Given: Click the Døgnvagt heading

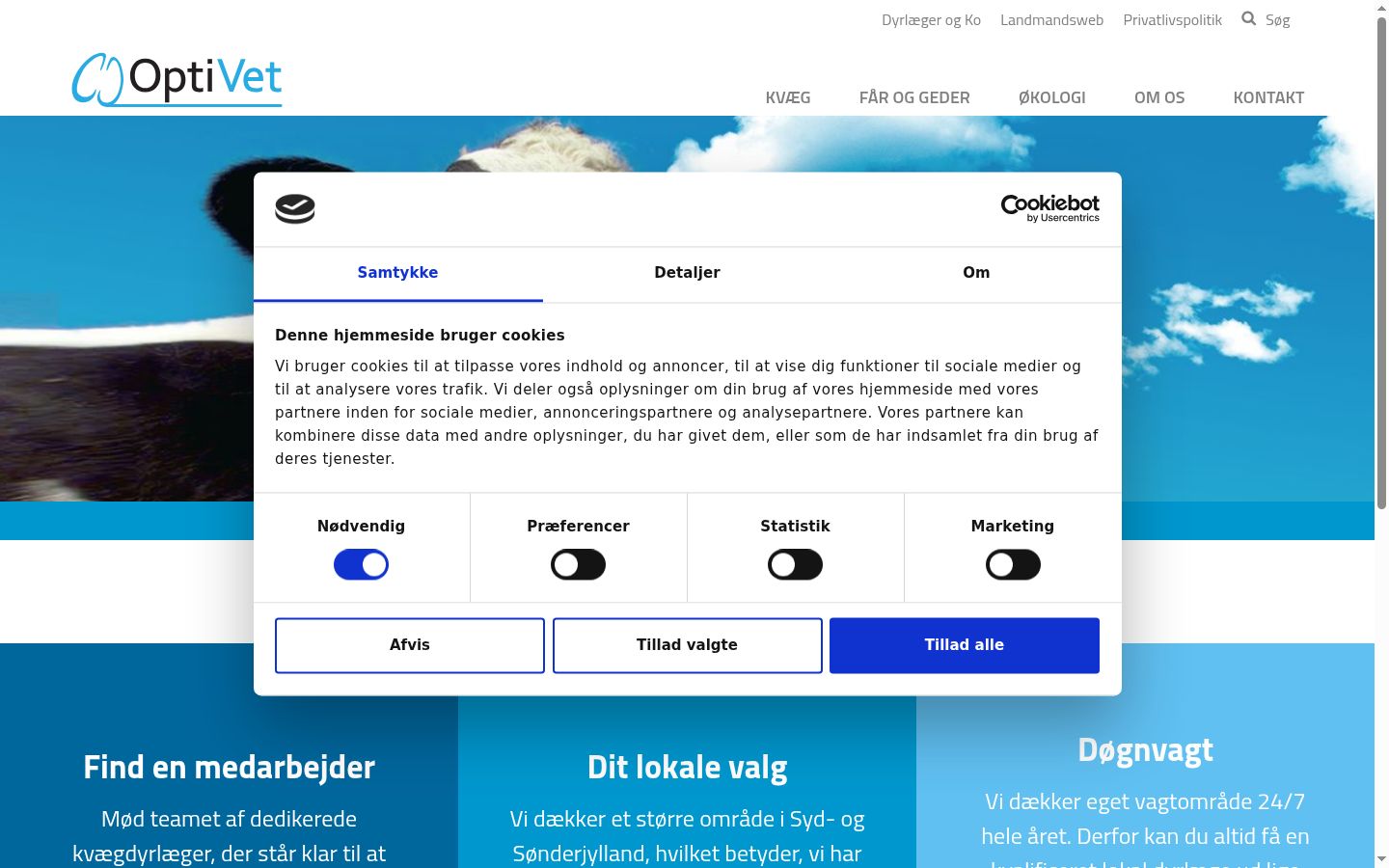Looking at the screenshot, I should [x=1145, y=749].
